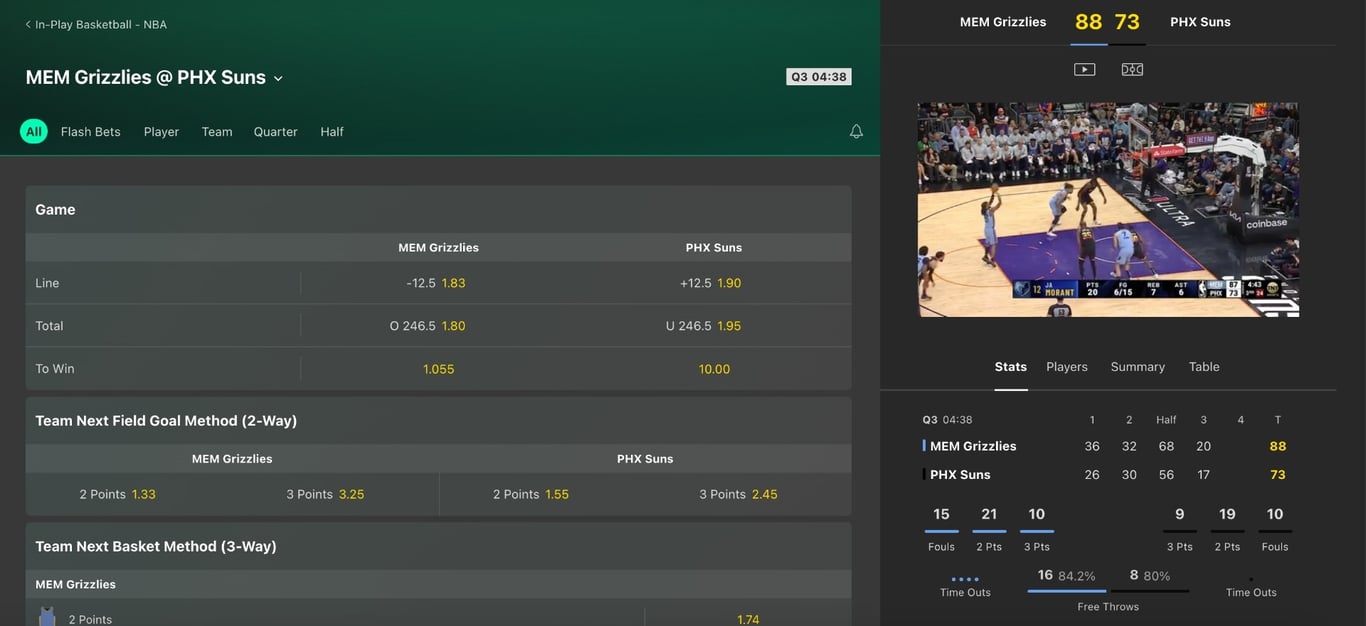Click MEM Grizzlies in the scoreboard header
This screenshot has width=1366, height=626.
(1003, 22)
